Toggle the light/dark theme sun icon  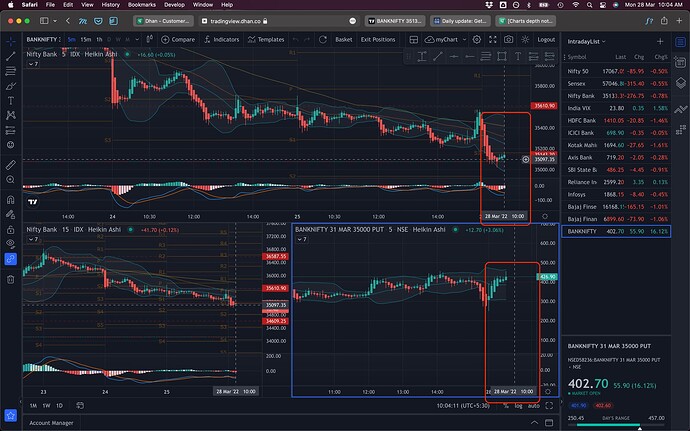pyautogui.click(x=525, y=40)
